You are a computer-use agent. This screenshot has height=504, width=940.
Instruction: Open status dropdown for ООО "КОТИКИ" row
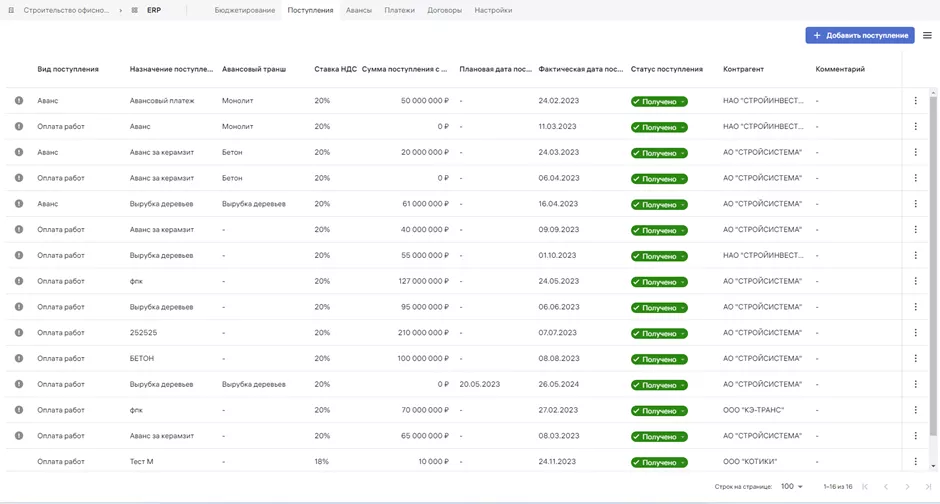(x=659, y=463)
